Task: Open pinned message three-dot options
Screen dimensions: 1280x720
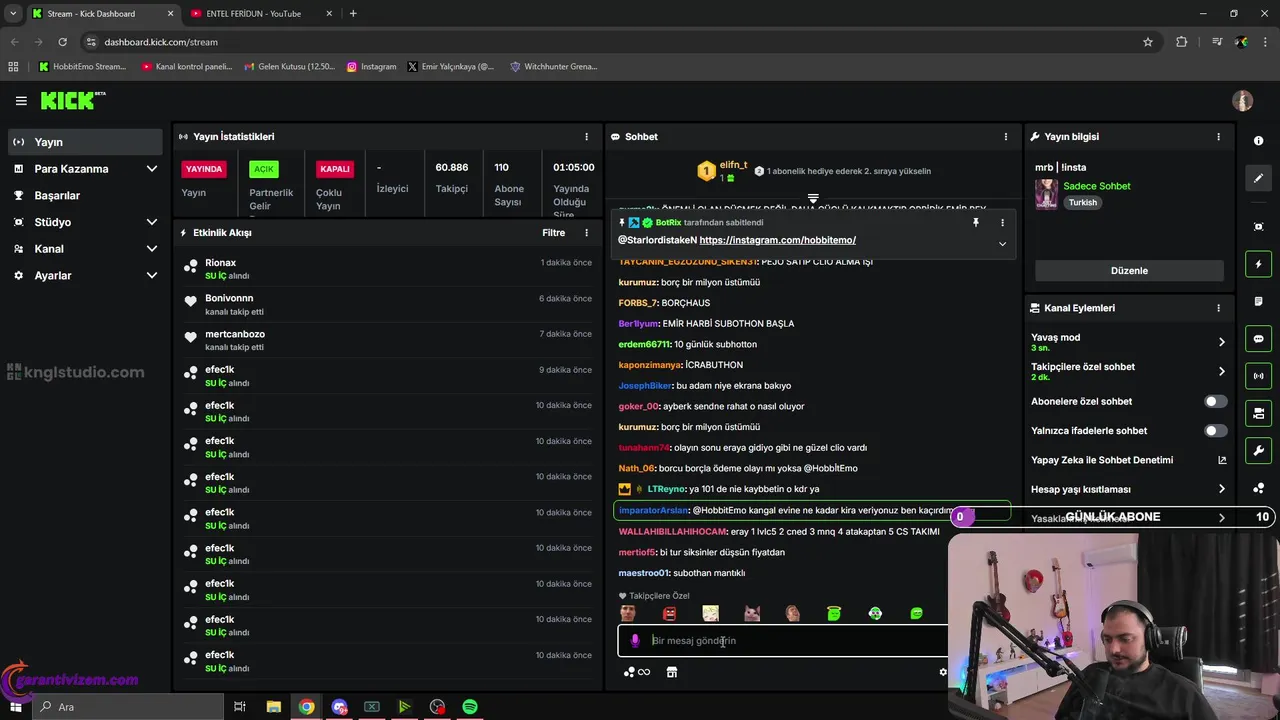Action: 1002,223
